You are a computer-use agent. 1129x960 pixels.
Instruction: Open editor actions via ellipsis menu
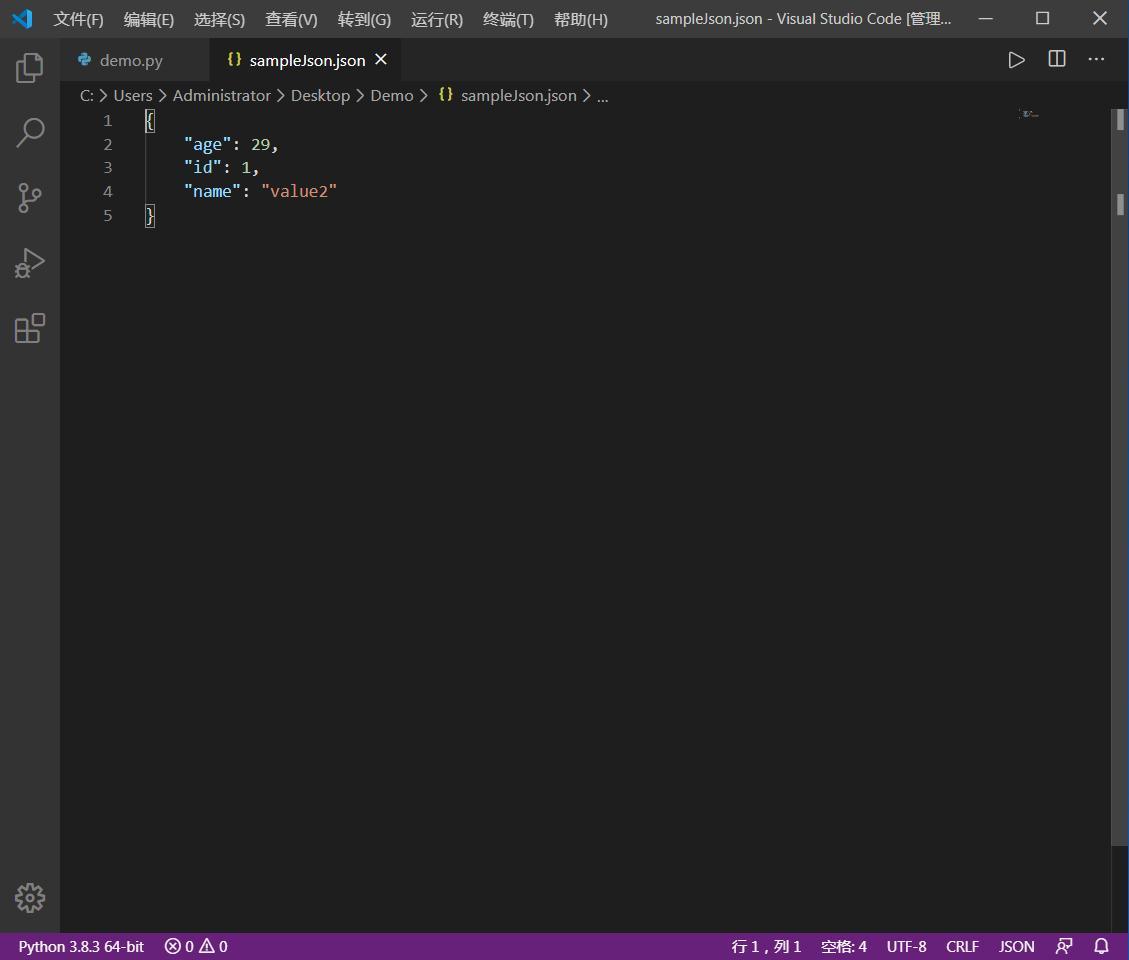point(1096,59)
